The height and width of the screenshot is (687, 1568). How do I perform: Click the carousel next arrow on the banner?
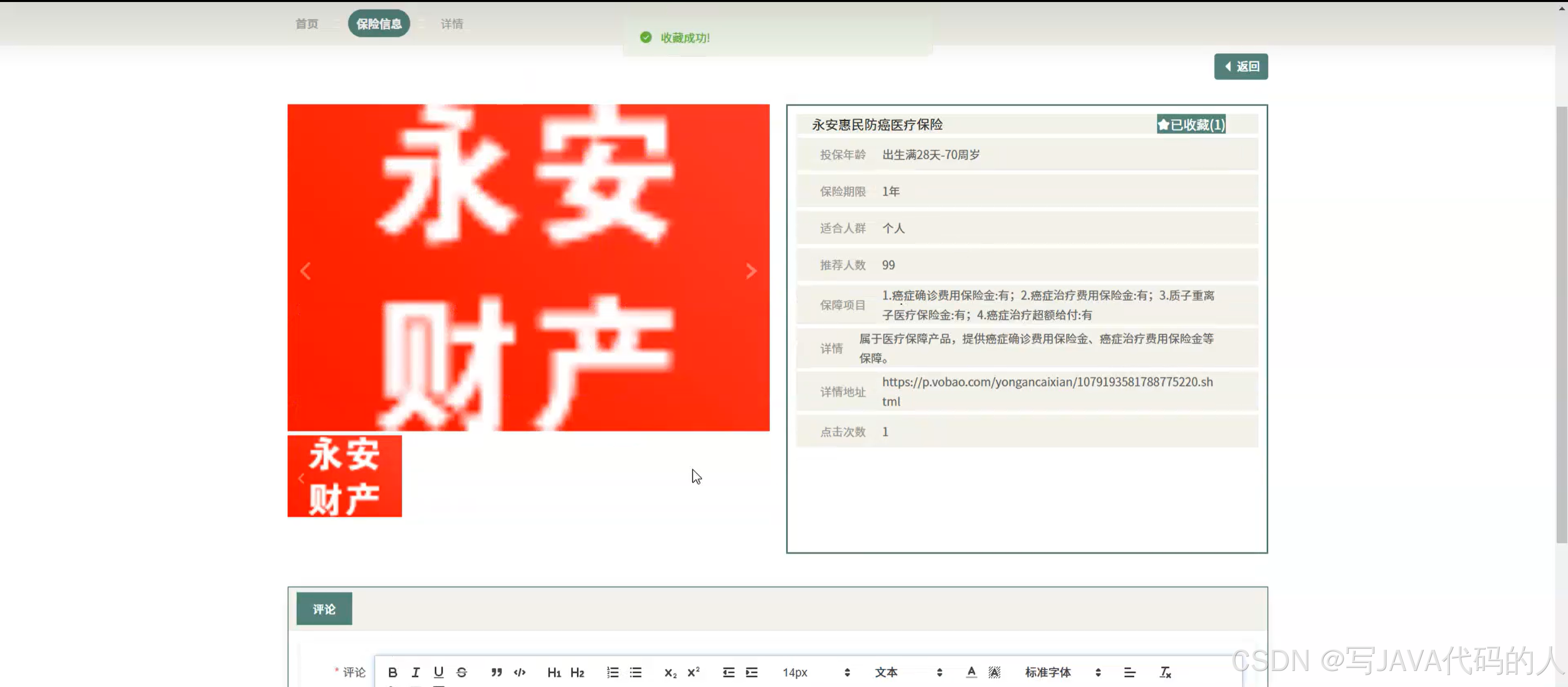click(751, 271)
